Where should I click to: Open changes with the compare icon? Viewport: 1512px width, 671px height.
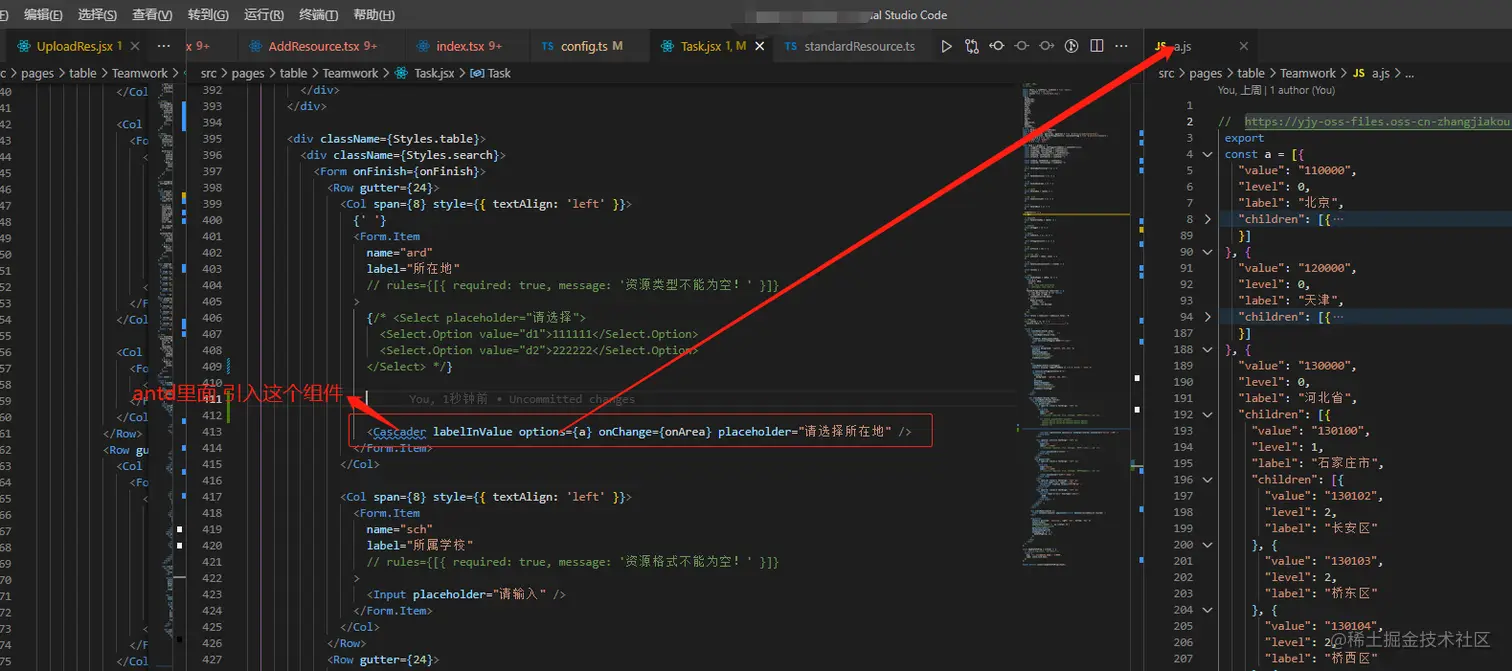click(971, 46)
